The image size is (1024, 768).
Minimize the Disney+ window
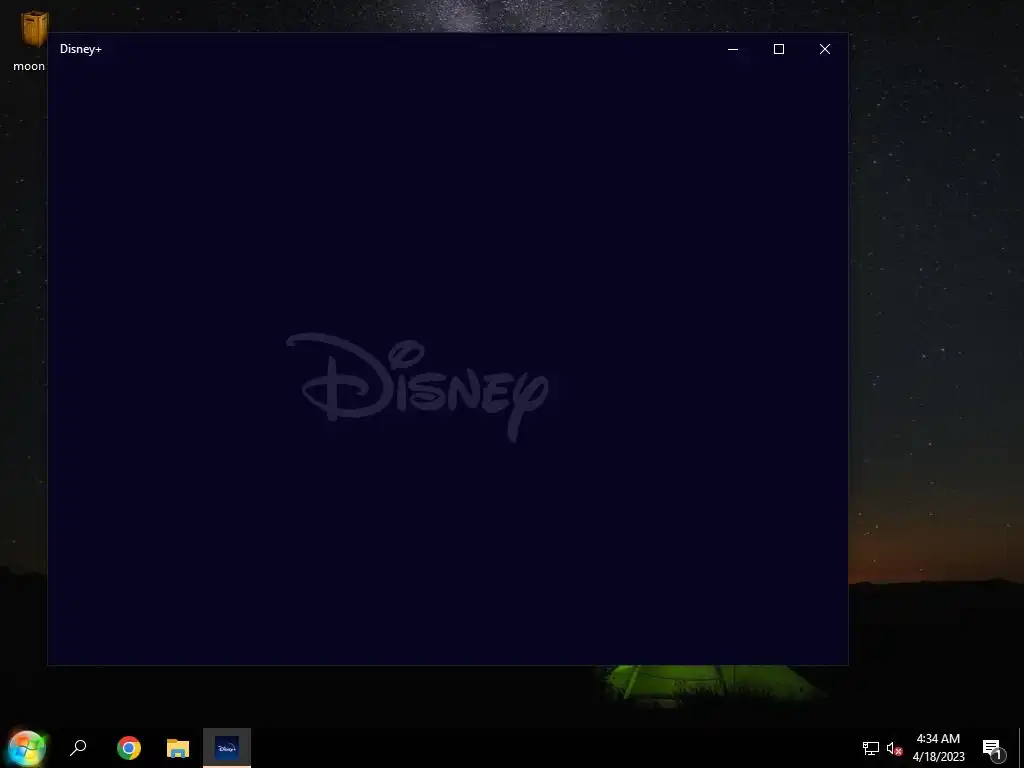click(733, 49)
